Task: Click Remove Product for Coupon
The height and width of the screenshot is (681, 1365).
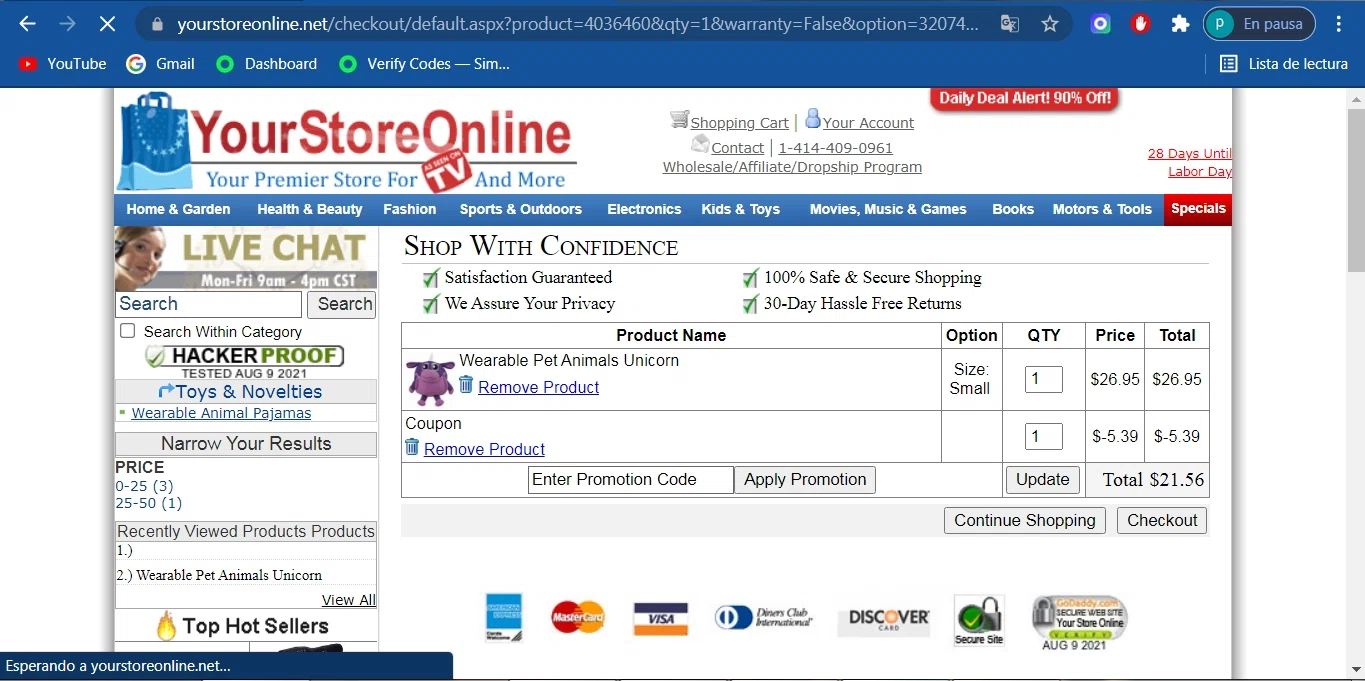Action: 484,449
